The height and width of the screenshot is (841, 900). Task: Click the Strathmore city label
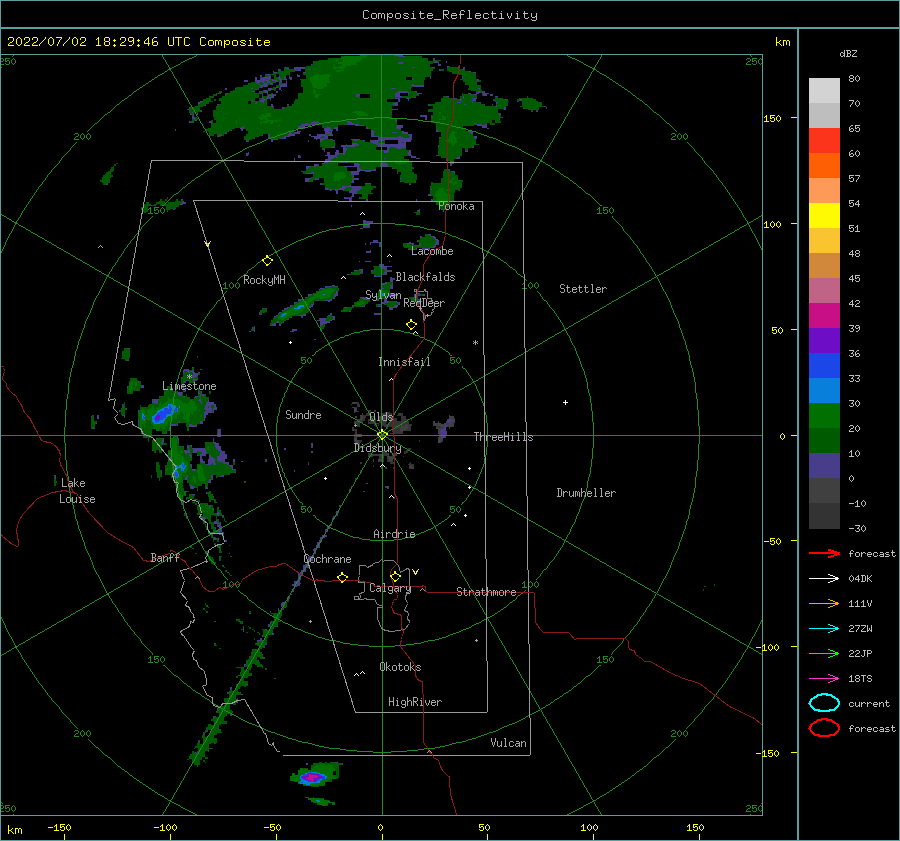point(486,592)
